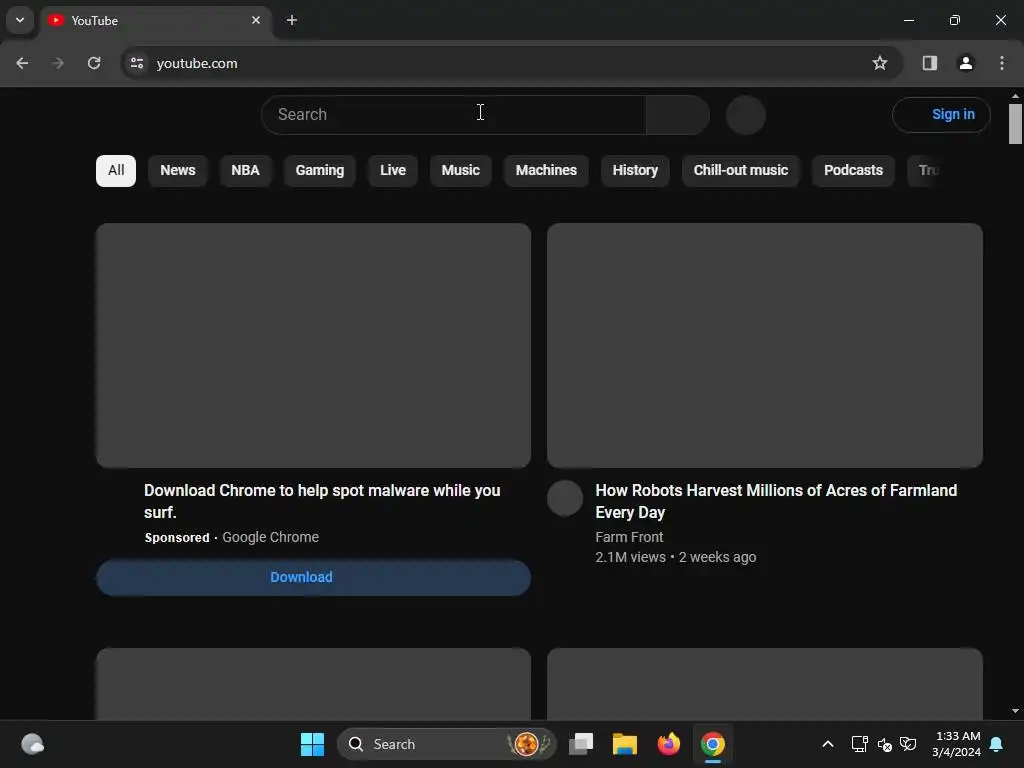The height and width of the screenshot is (768, 1024).
Task: Click the page vertical scrollbar thumb
Action: pos(1015,123)
